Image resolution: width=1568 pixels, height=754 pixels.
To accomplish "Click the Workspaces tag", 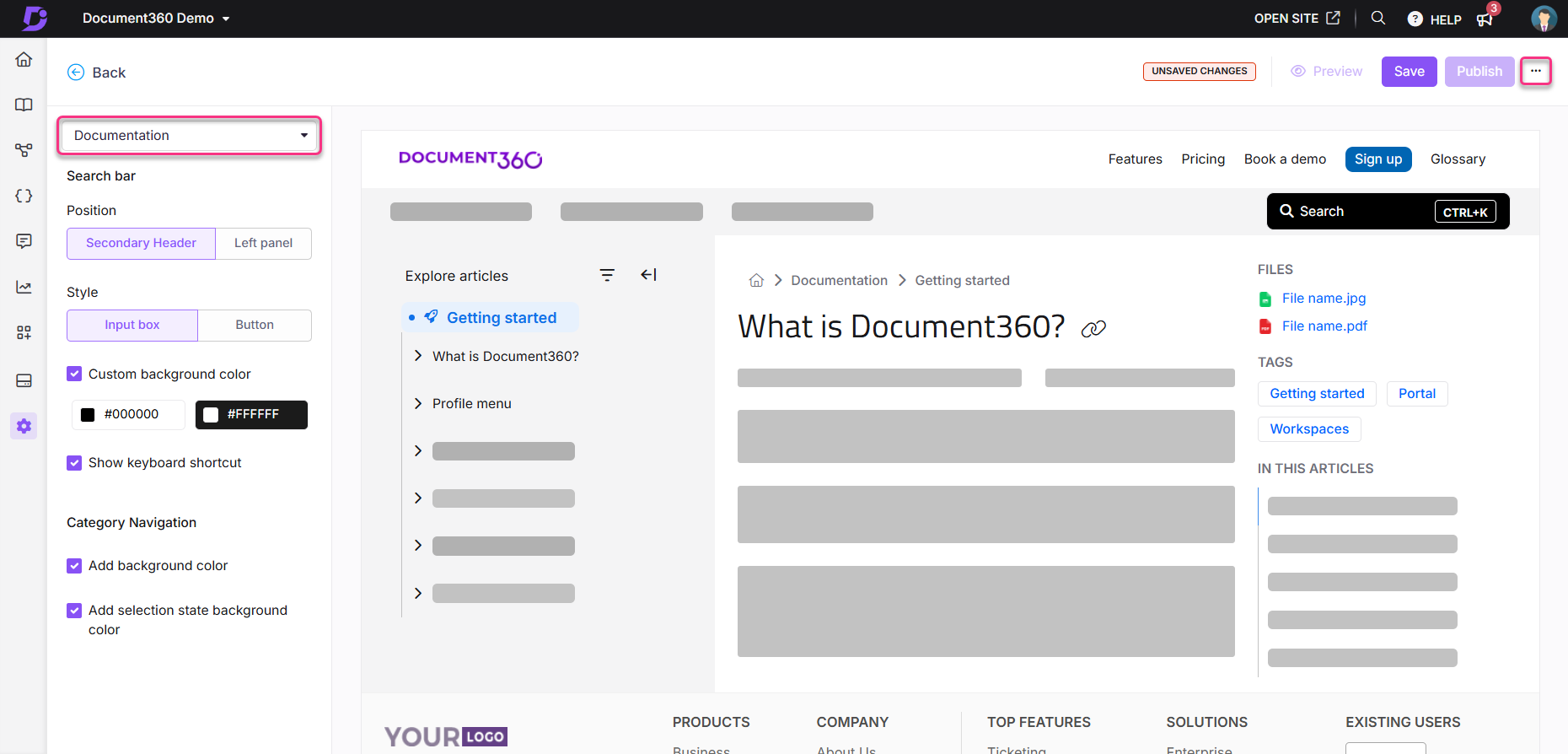I will [x=1309, y=429].
